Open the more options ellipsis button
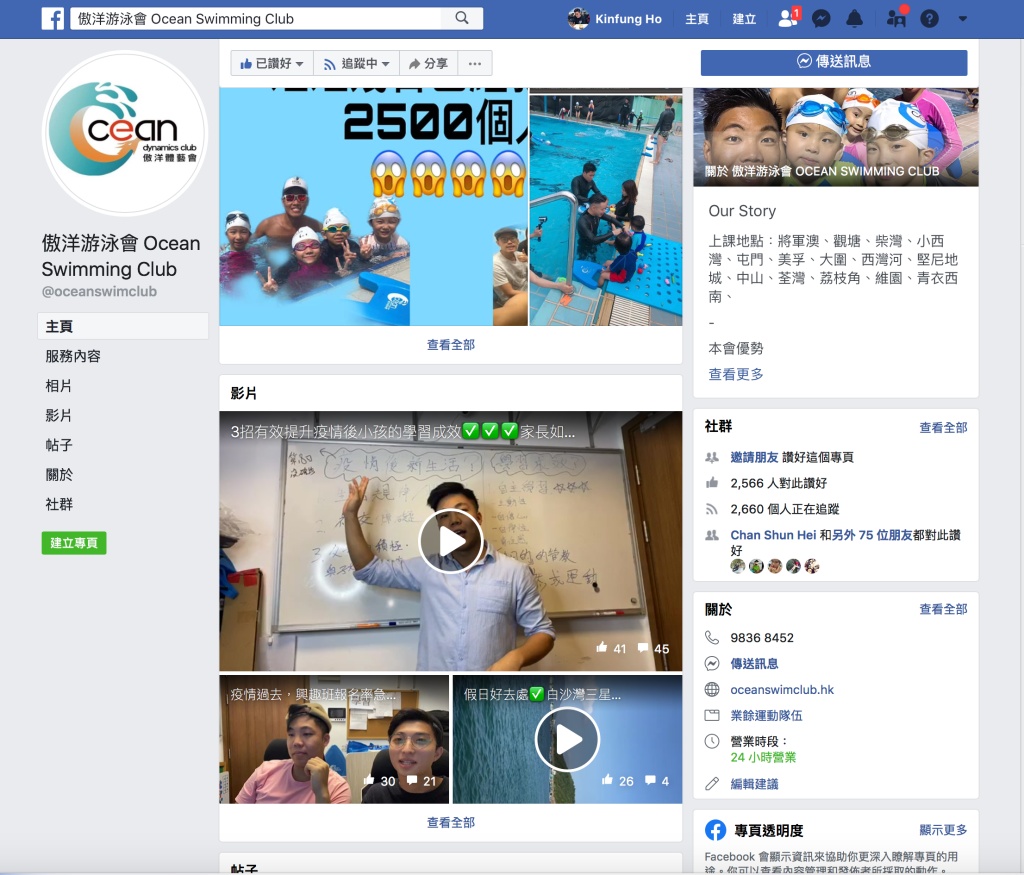 [x=474, y=63]
